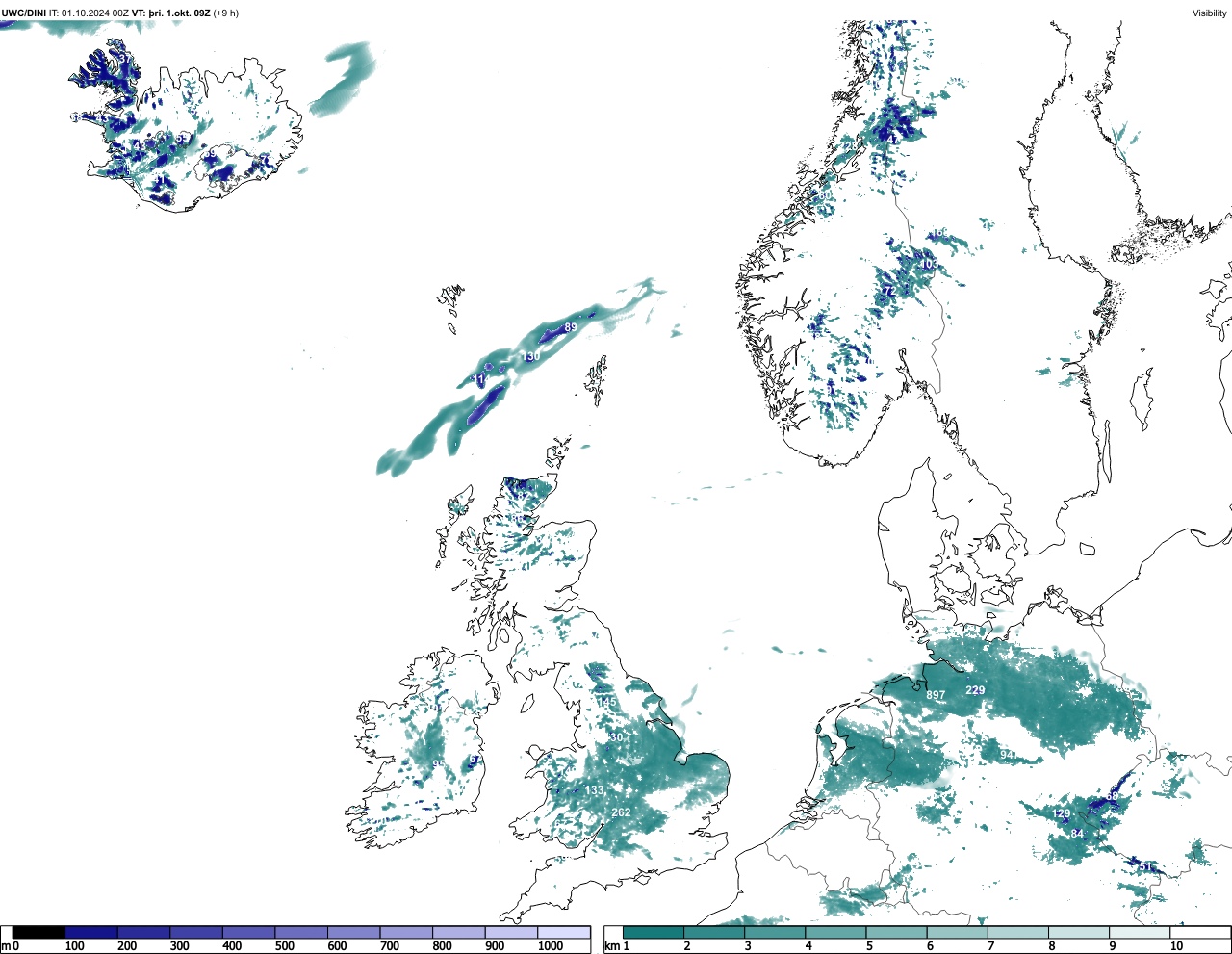Click the '700' tick label in metre legend
Image resolution: width=1232 pixels, height=954 pixels.
click(389, 946)
